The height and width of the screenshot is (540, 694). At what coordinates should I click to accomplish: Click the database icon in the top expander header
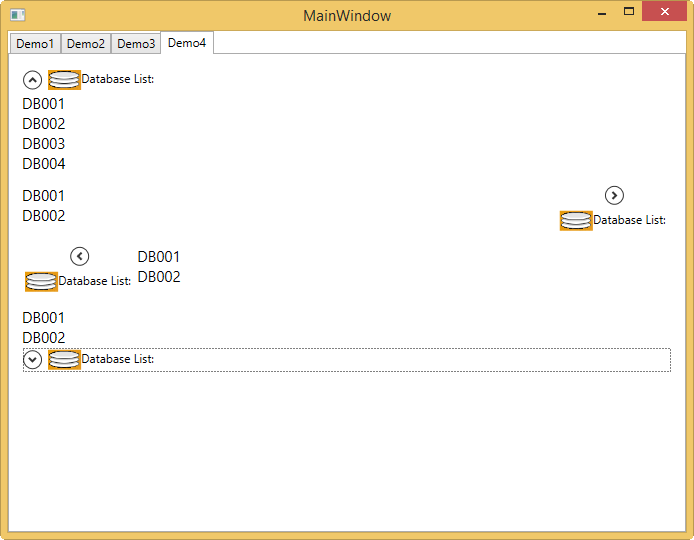pos(64,80)
